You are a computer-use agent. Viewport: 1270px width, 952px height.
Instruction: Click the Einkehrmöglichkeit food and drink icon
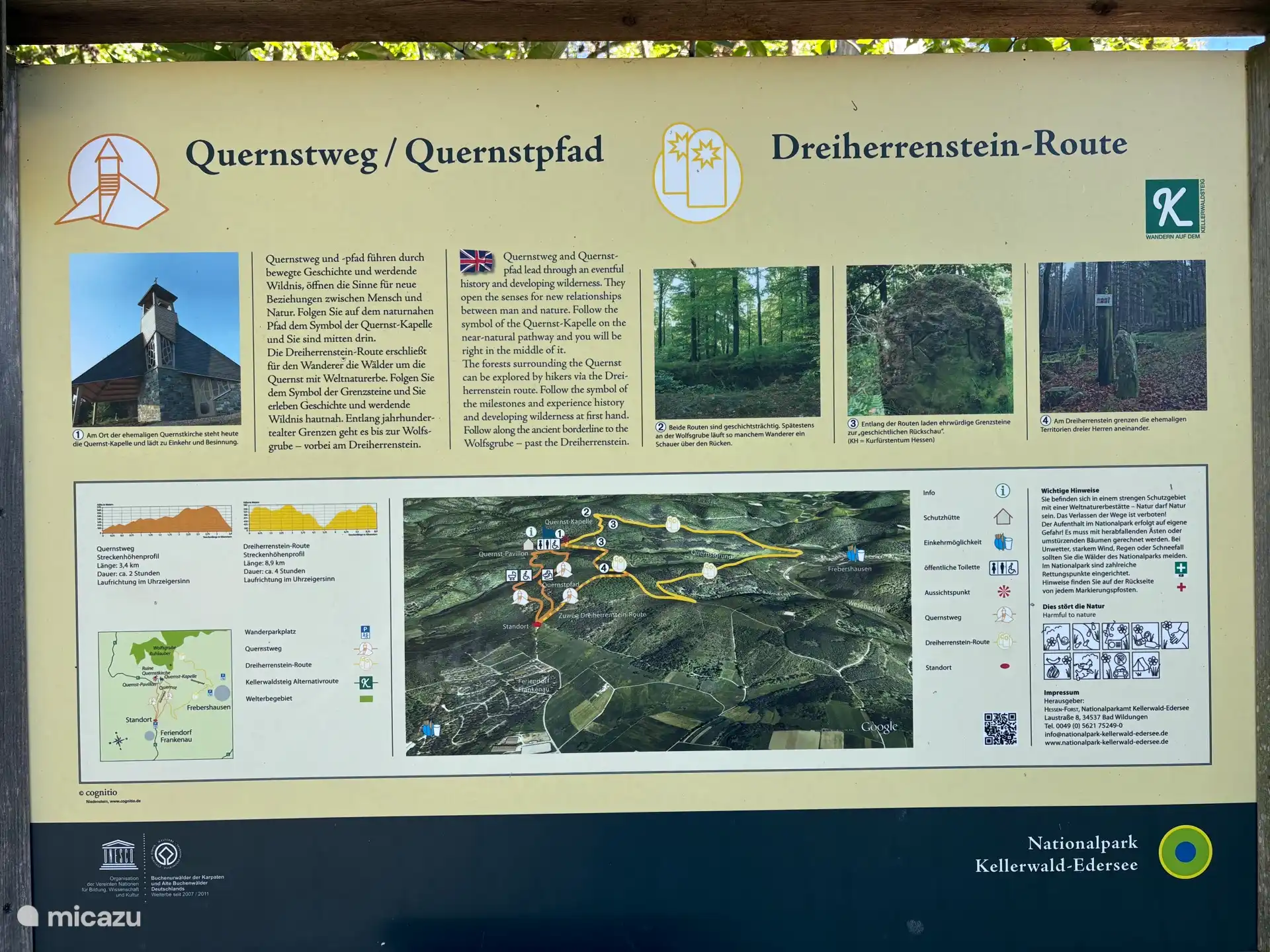coord(1003,542)
